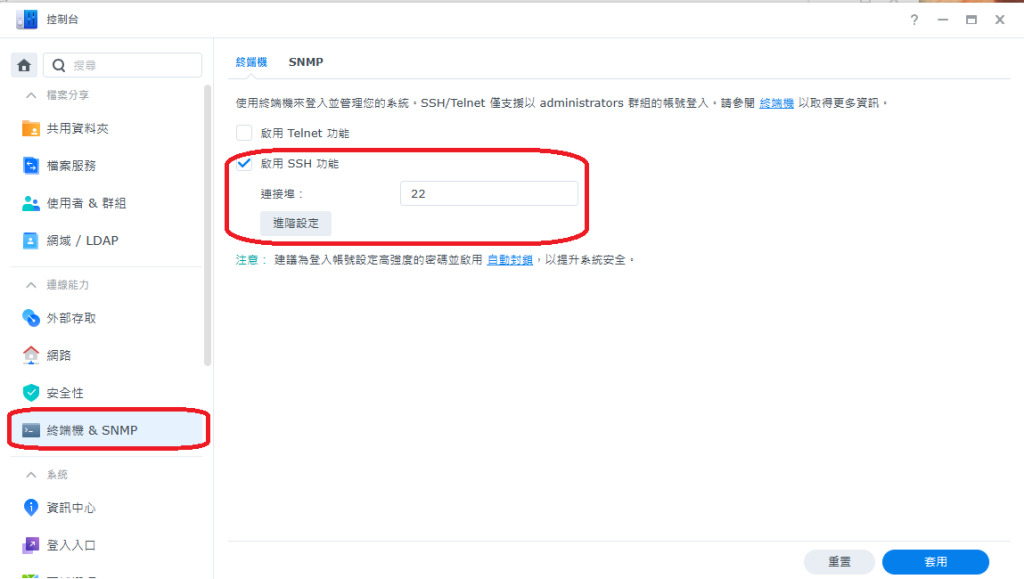Image resolution: width=1024 pixels, height=579 pixels.
Task: Click the SSH 連接埠 port field
Action: 488,194
